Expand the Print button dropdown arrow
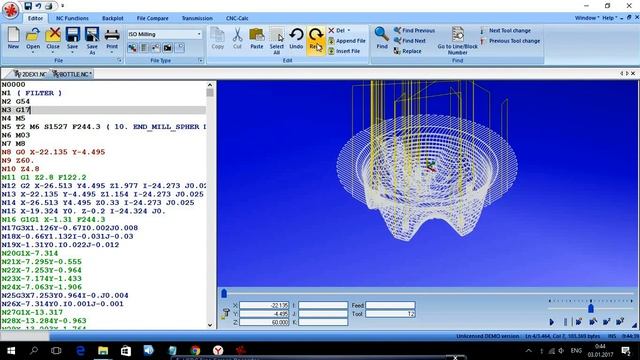The width and height of the screenshot is (640, 360). click(112, 52)
